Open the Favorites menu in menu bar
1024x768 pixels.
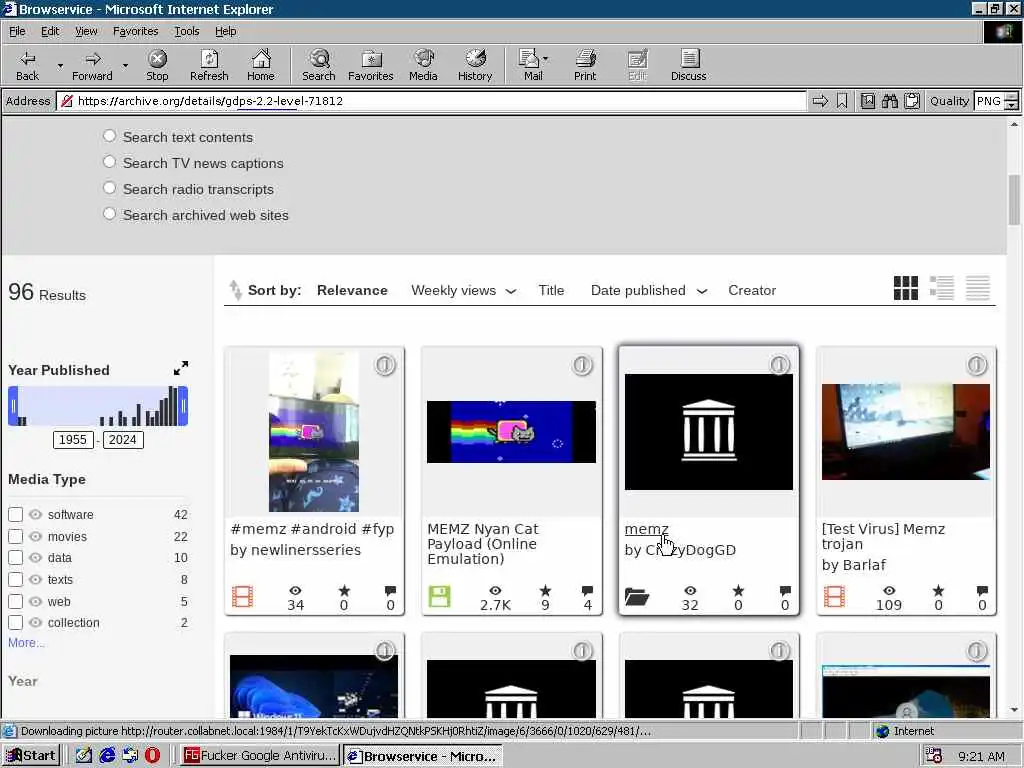[135, 31]
